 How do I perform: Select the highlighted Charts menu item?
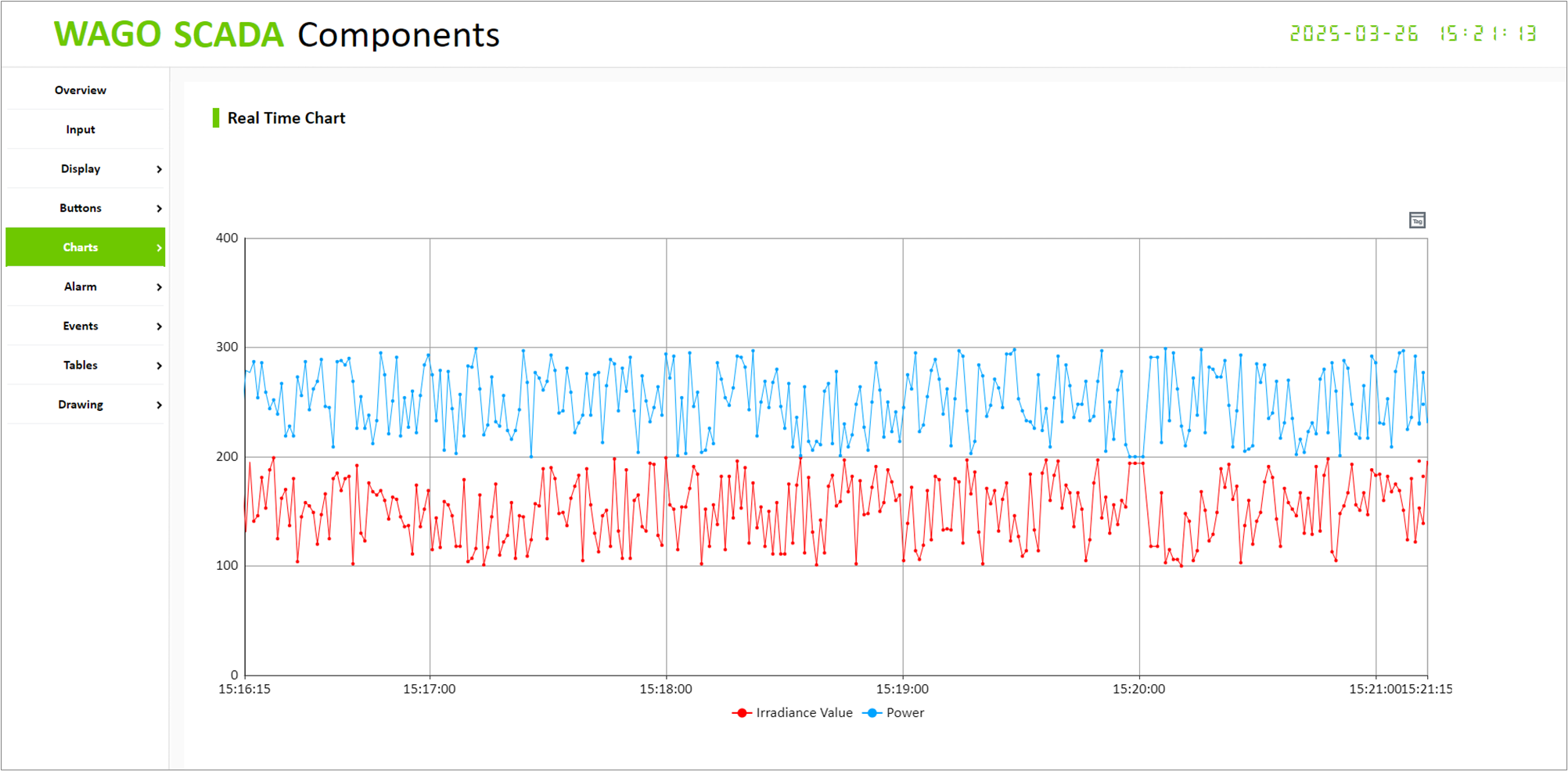coord(81,247)
